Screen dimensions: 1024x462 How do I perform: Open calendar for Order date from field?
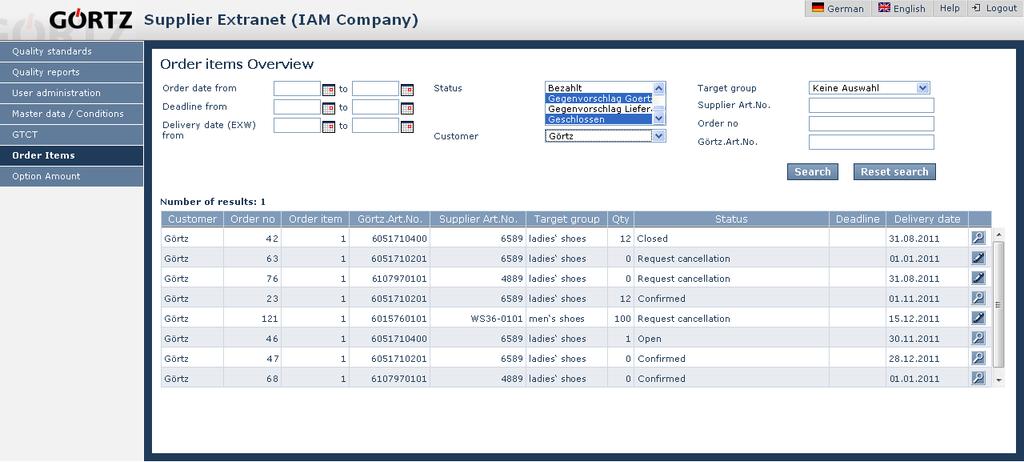tap(328, 90)
